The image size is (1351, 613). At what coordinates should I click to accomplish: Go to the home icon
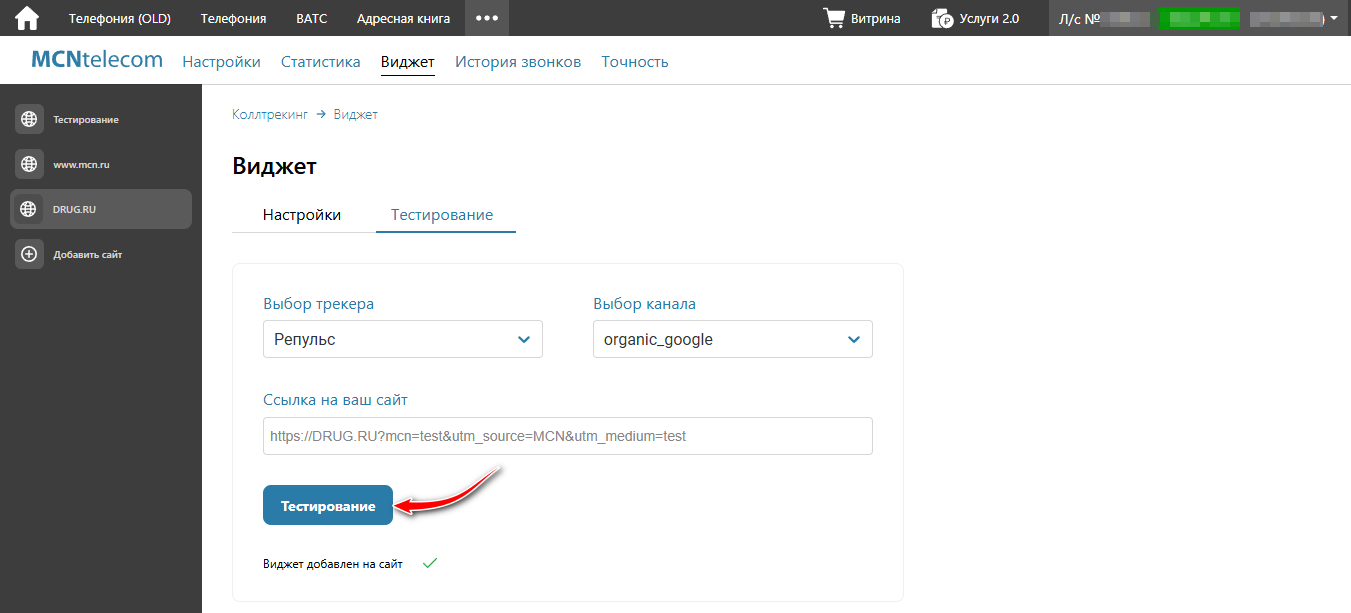click(x=27, y=18)
